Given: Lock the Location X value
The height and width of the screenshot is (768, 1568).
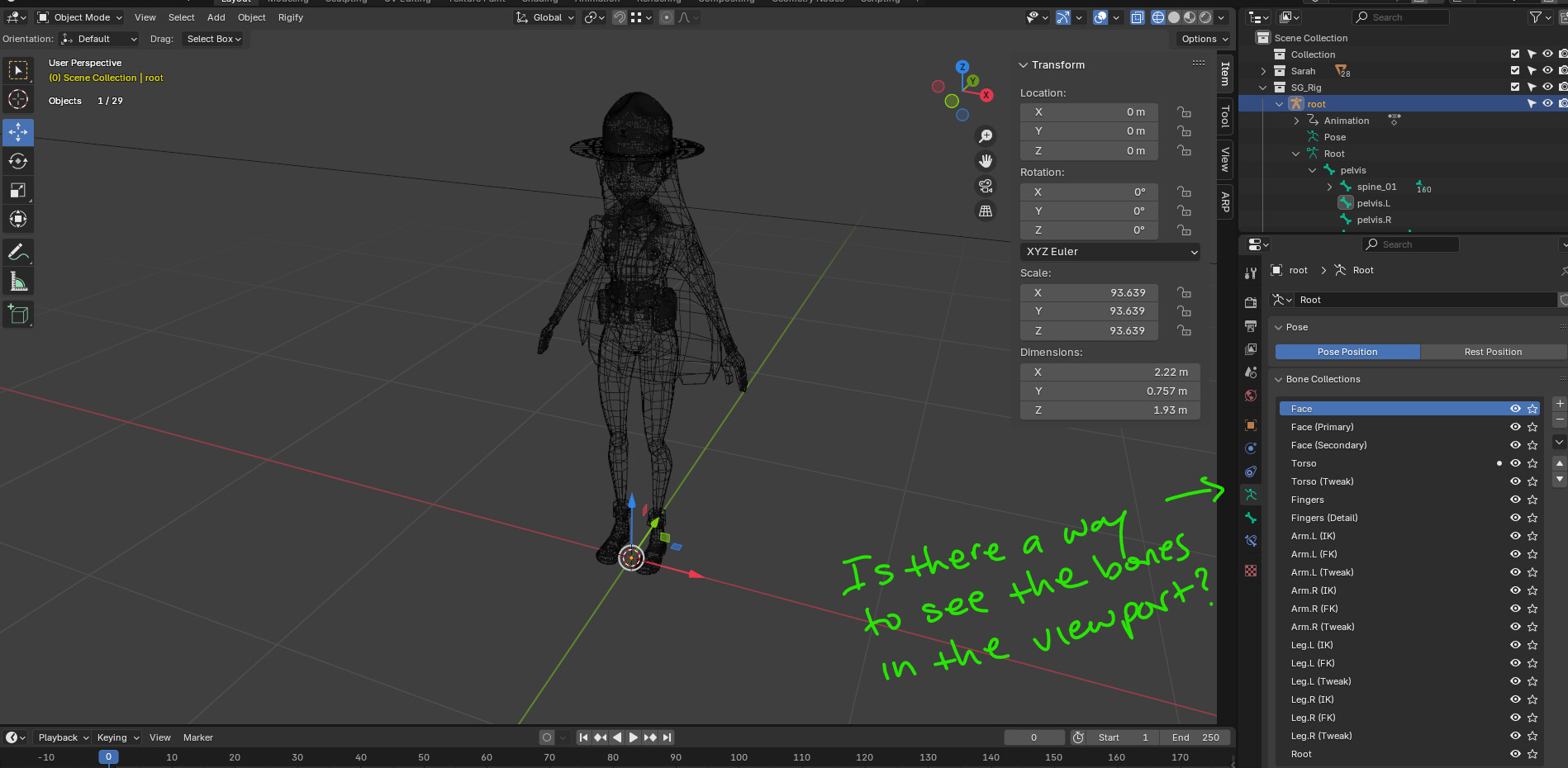Looking at the screenshot, I should pyautogui.click(x=1185, y=112).
